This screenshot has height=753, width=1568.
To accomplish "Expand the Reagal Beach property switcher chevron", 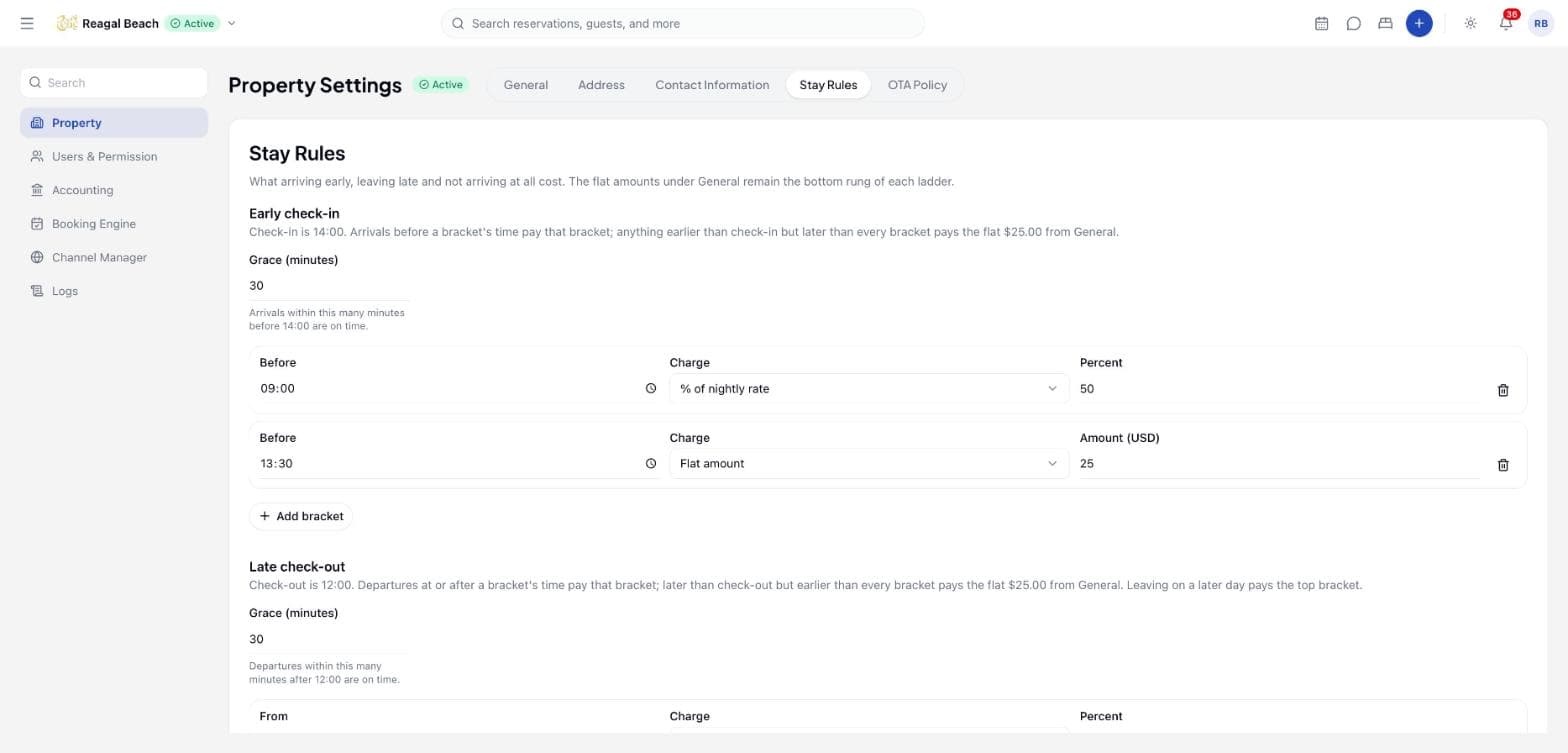I will pos(232,23).
